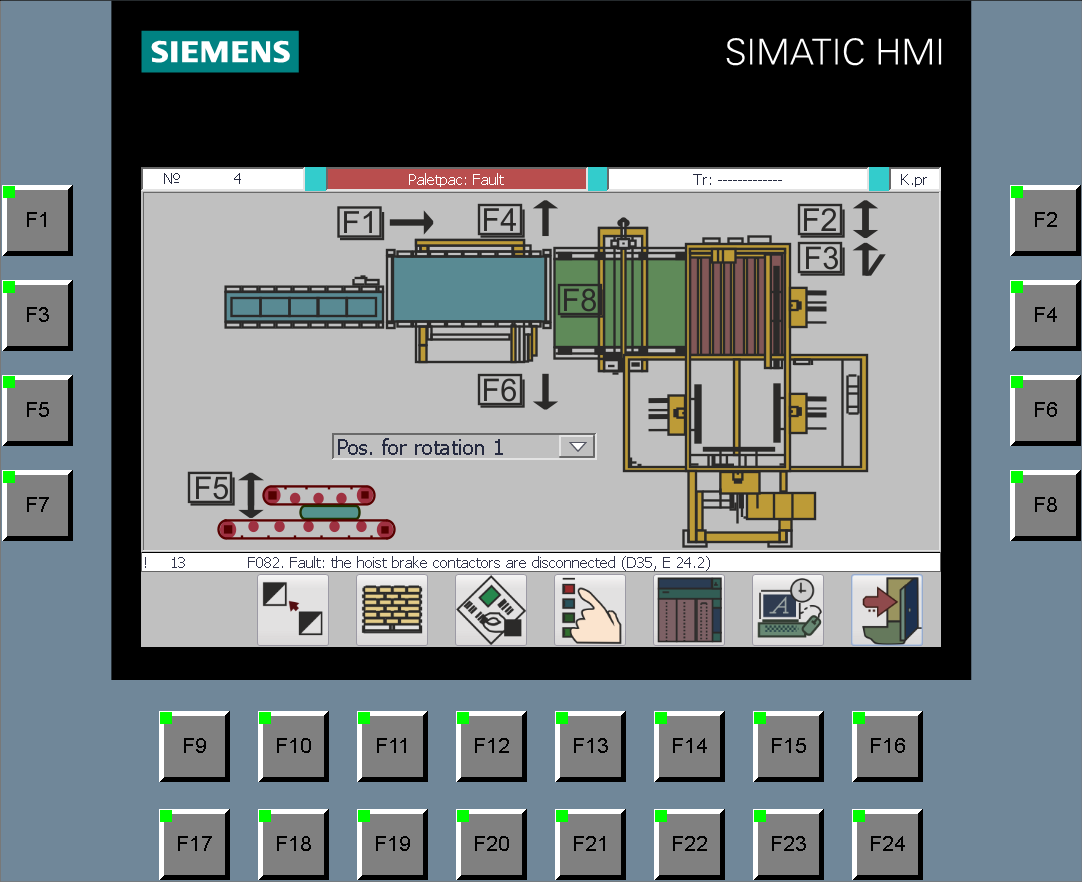Click the Paletpac: Fault status bar
This screenshot has height=882, width=1082.
click(x=456, y=179)
